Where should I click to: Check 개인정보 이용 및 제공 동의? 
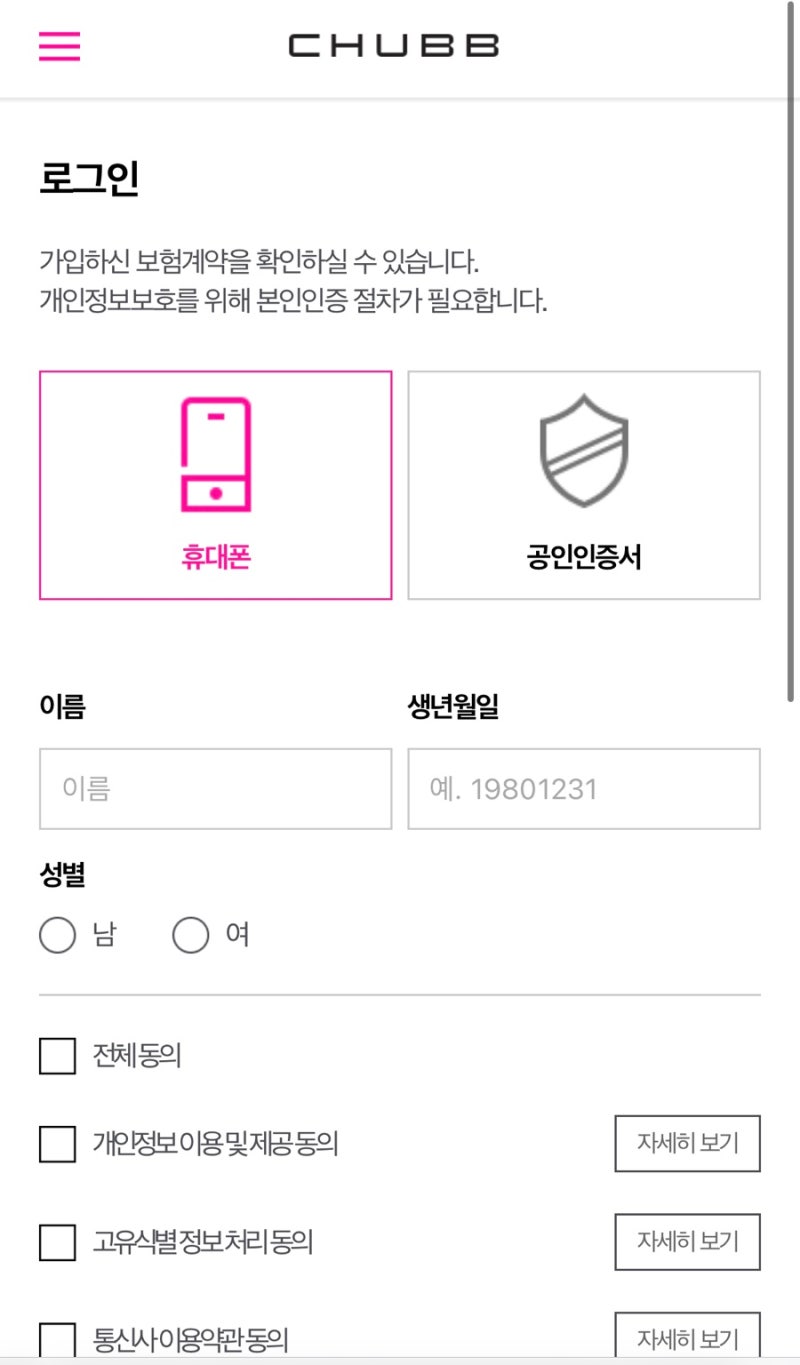[58, 1144]
